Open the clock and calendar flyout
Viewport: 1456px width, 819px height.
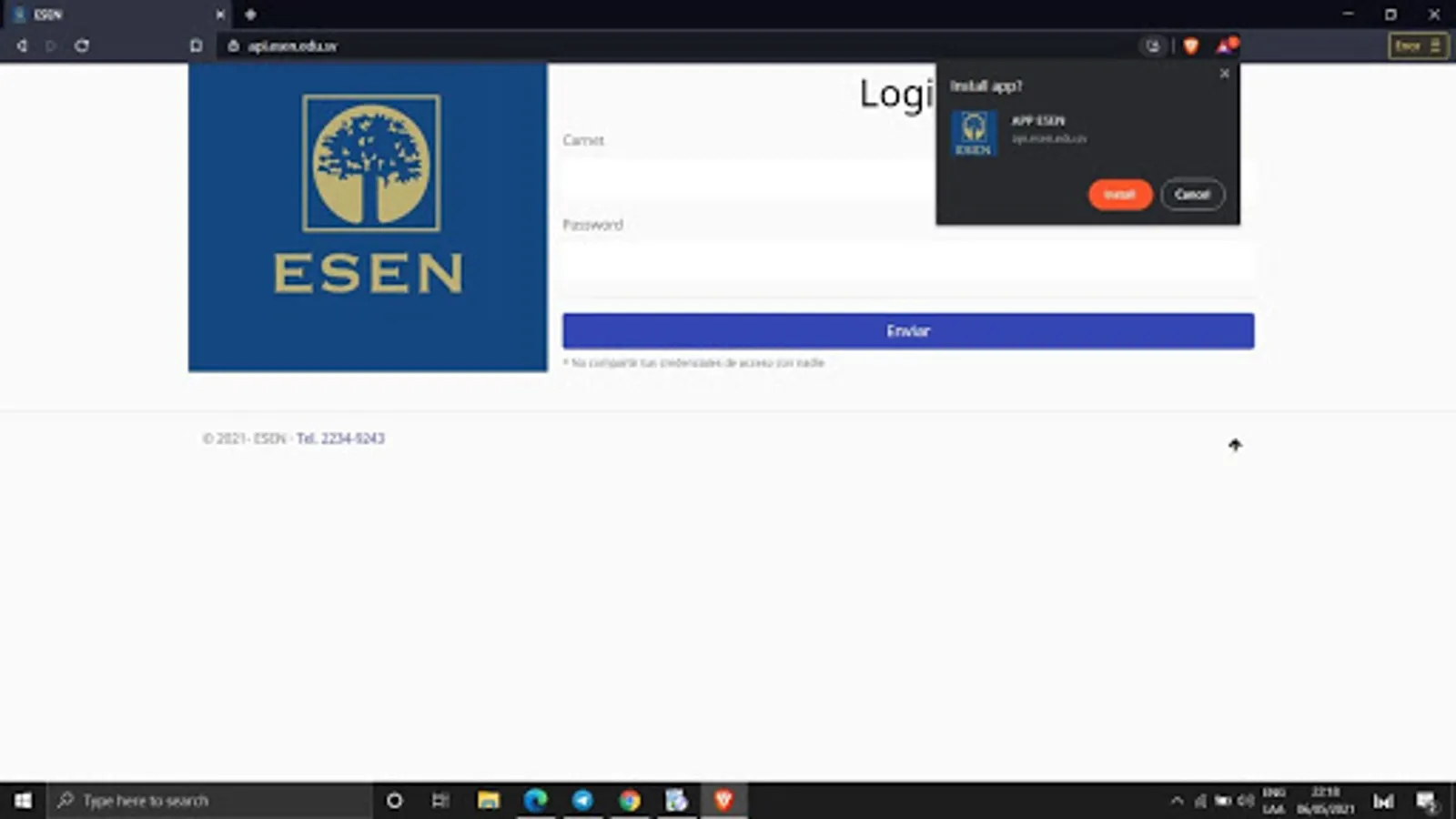[x=1326, y=801]
